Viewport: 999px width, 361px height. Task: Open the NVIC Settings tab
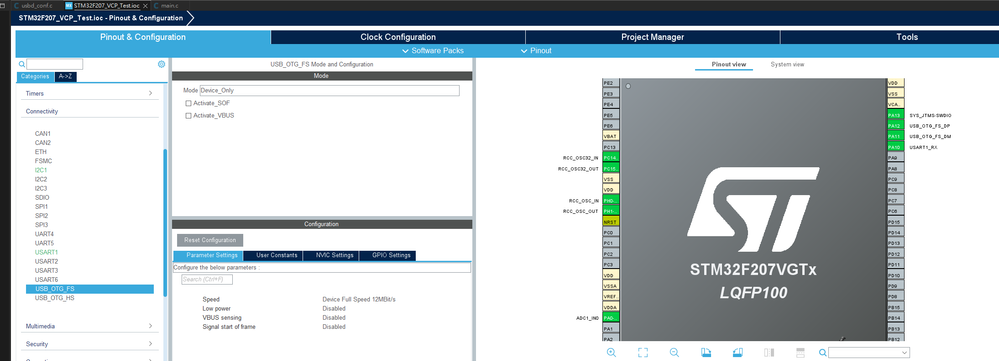(x=334, y=255)
